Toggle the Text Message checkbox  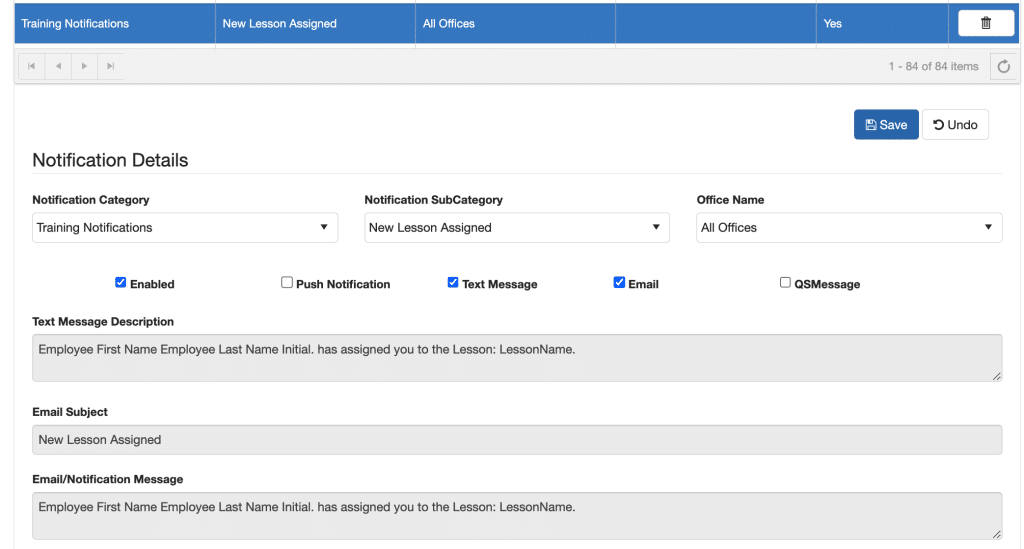(x=453, y=283)
